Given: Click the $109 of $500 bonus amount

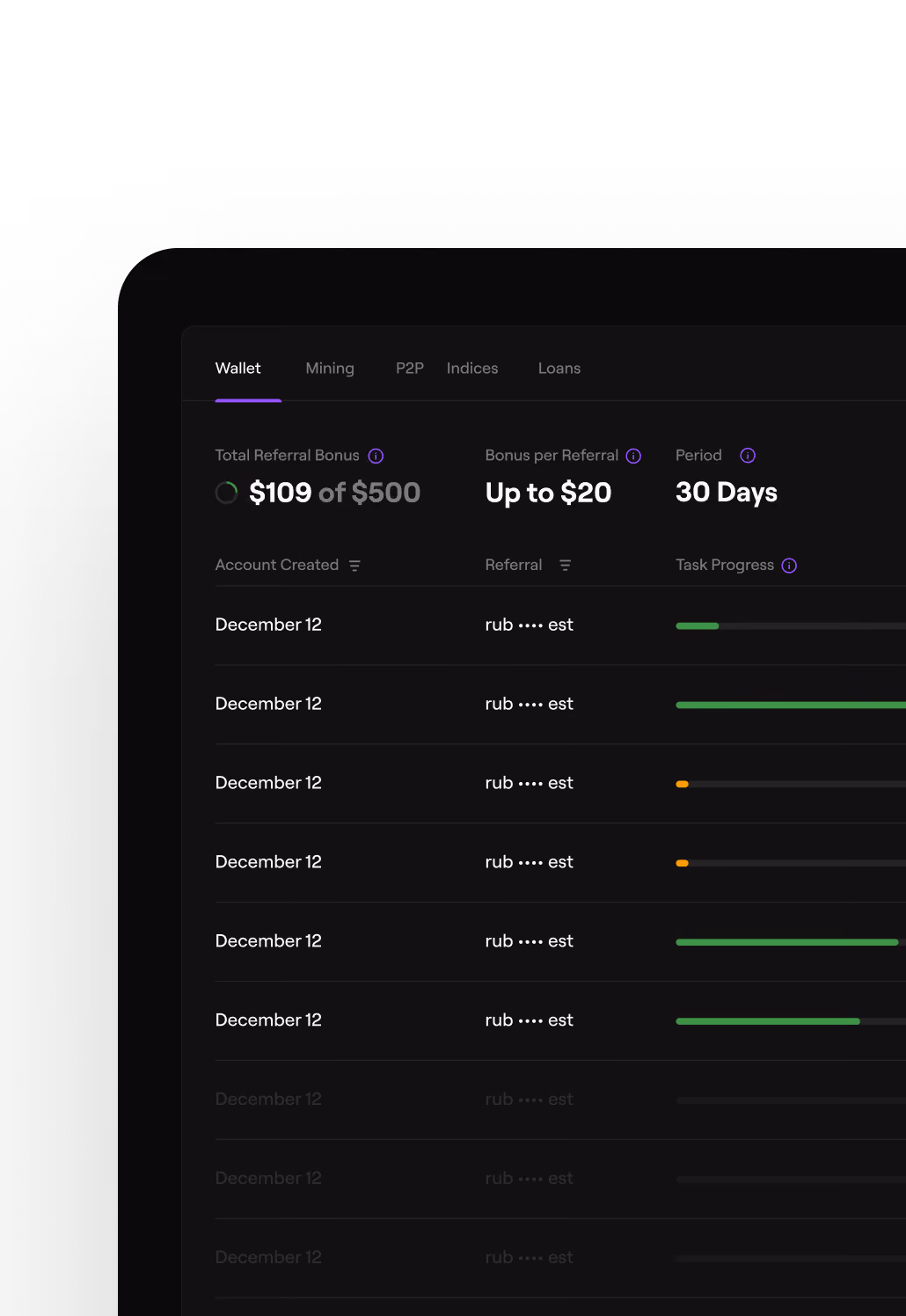Looking at the screenshot, I should (334, 493).
